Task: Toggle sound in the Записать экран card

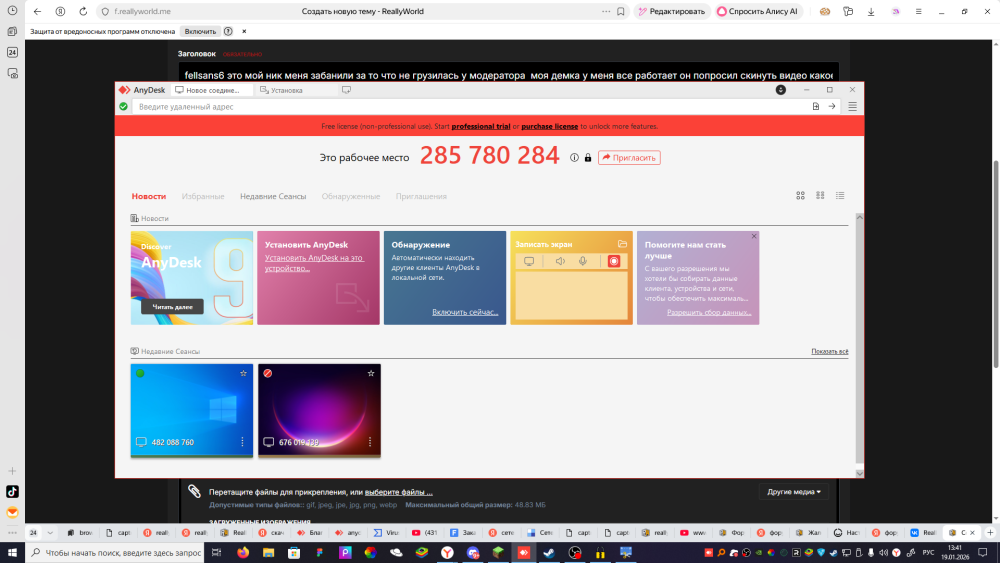Action: [560, 261]
